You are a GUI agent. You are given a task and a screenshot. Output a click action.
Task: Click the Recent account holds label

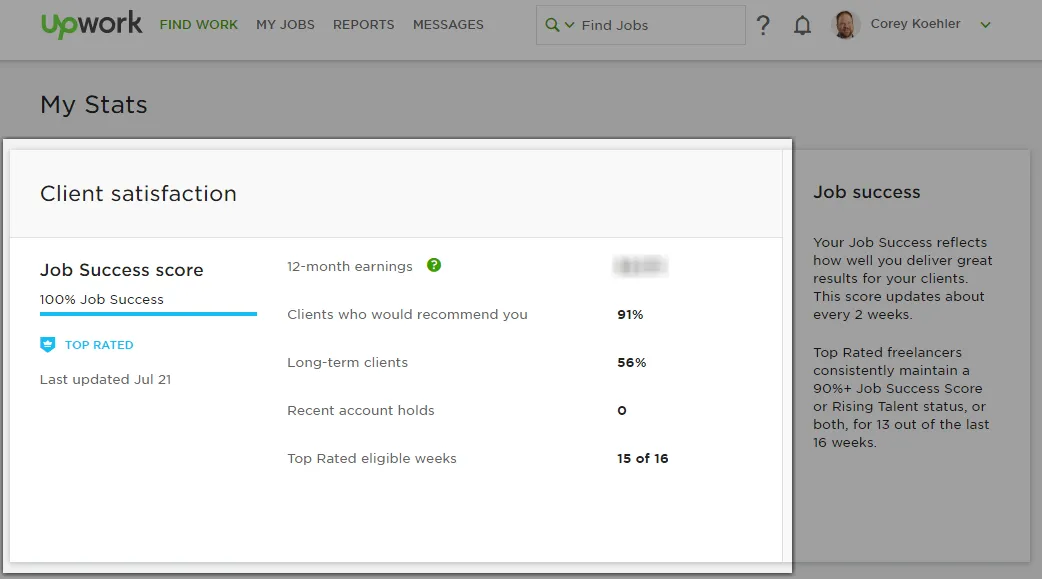[x=361, y=411]
